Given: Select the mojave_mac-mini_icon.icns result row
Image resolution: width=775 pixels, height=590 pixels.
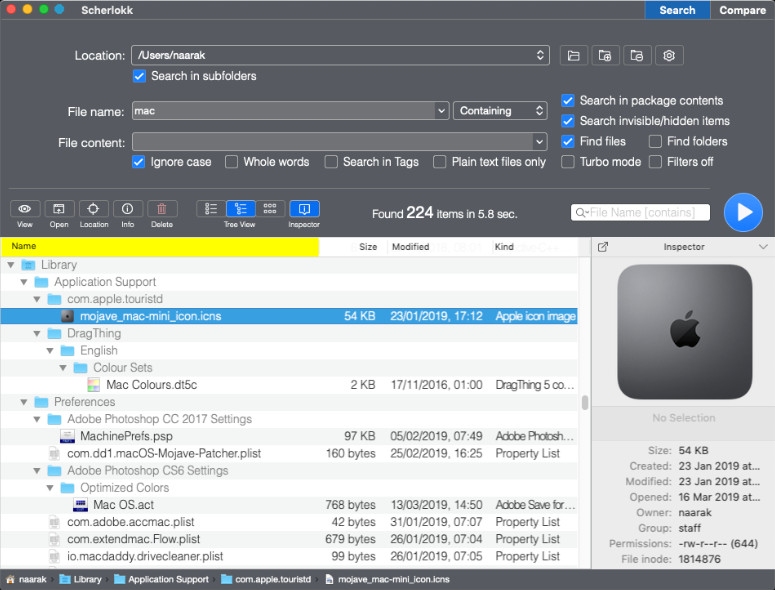Looking at the screenshot, I should [289, 316].
